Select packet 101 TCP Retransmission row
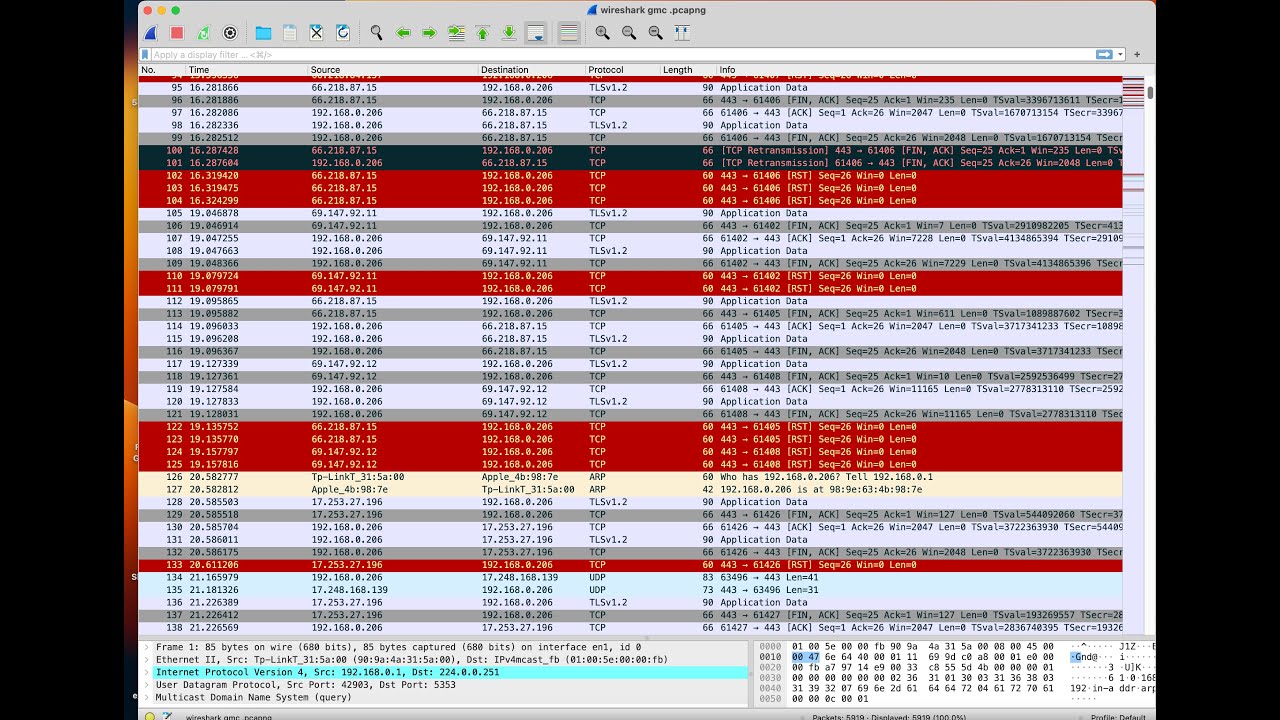1280x720 pixels. click(630, 163)
